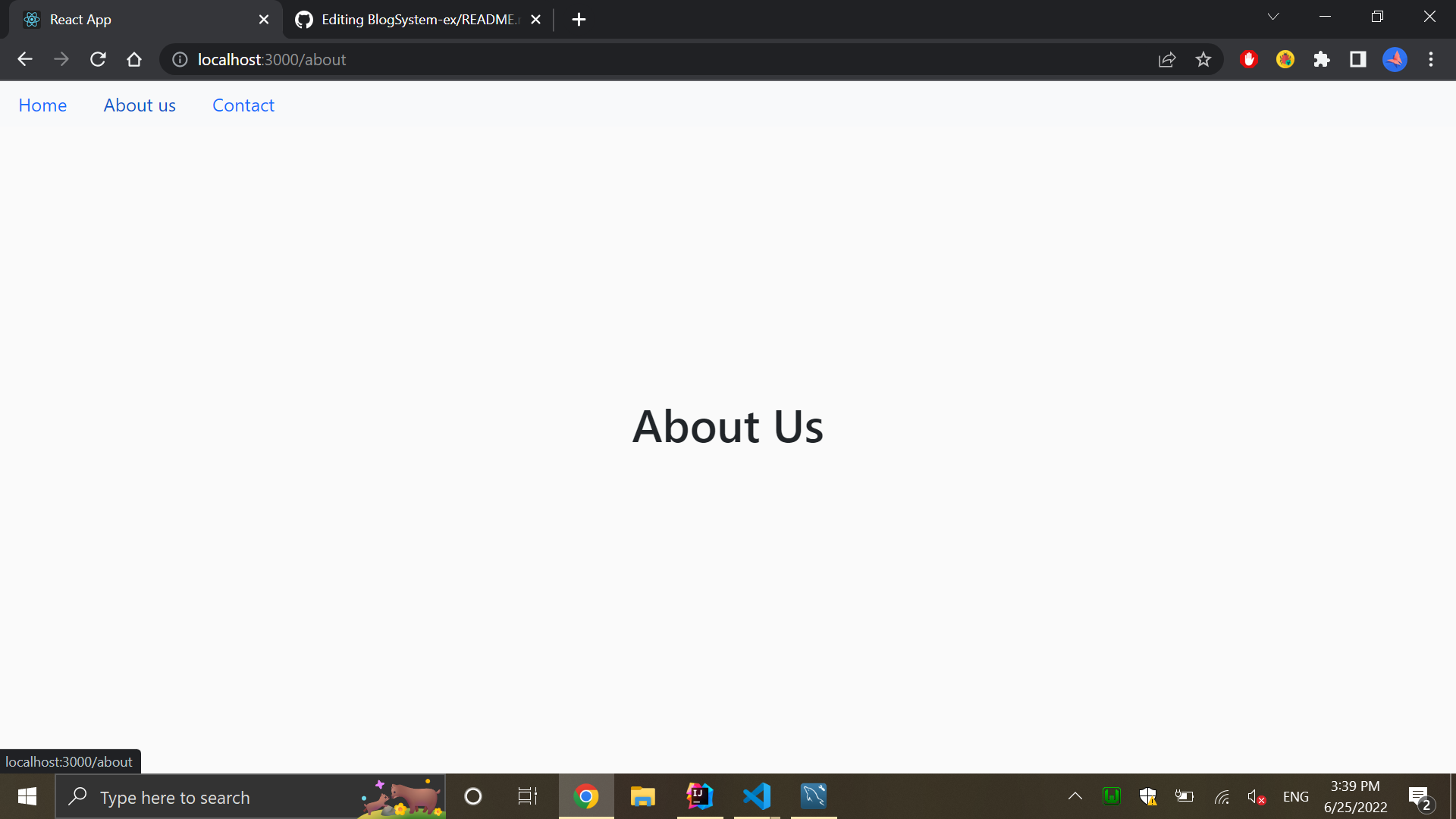Image resolution: width=1456 pixels, height=819 pixels.
Task: Bookmark this page with the star icon
Action: (x=1203, y=59)
